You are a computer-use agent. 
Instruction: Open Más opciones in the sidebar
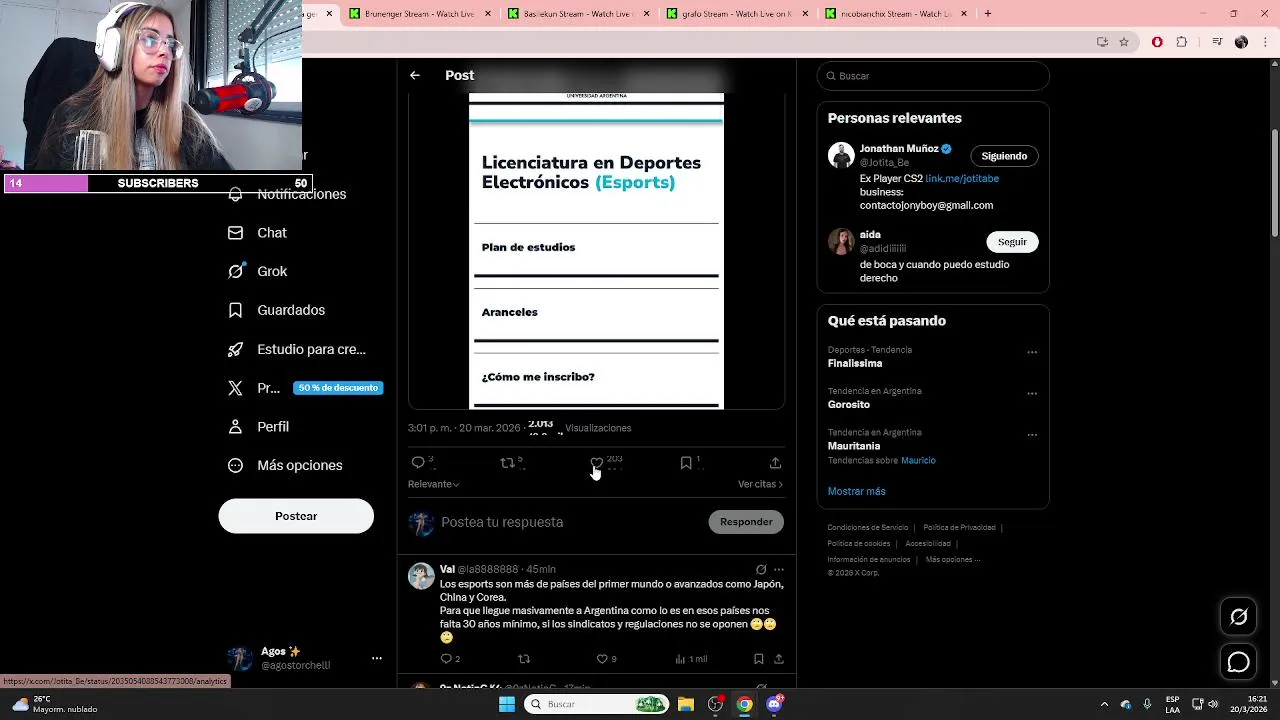(286, 465)
